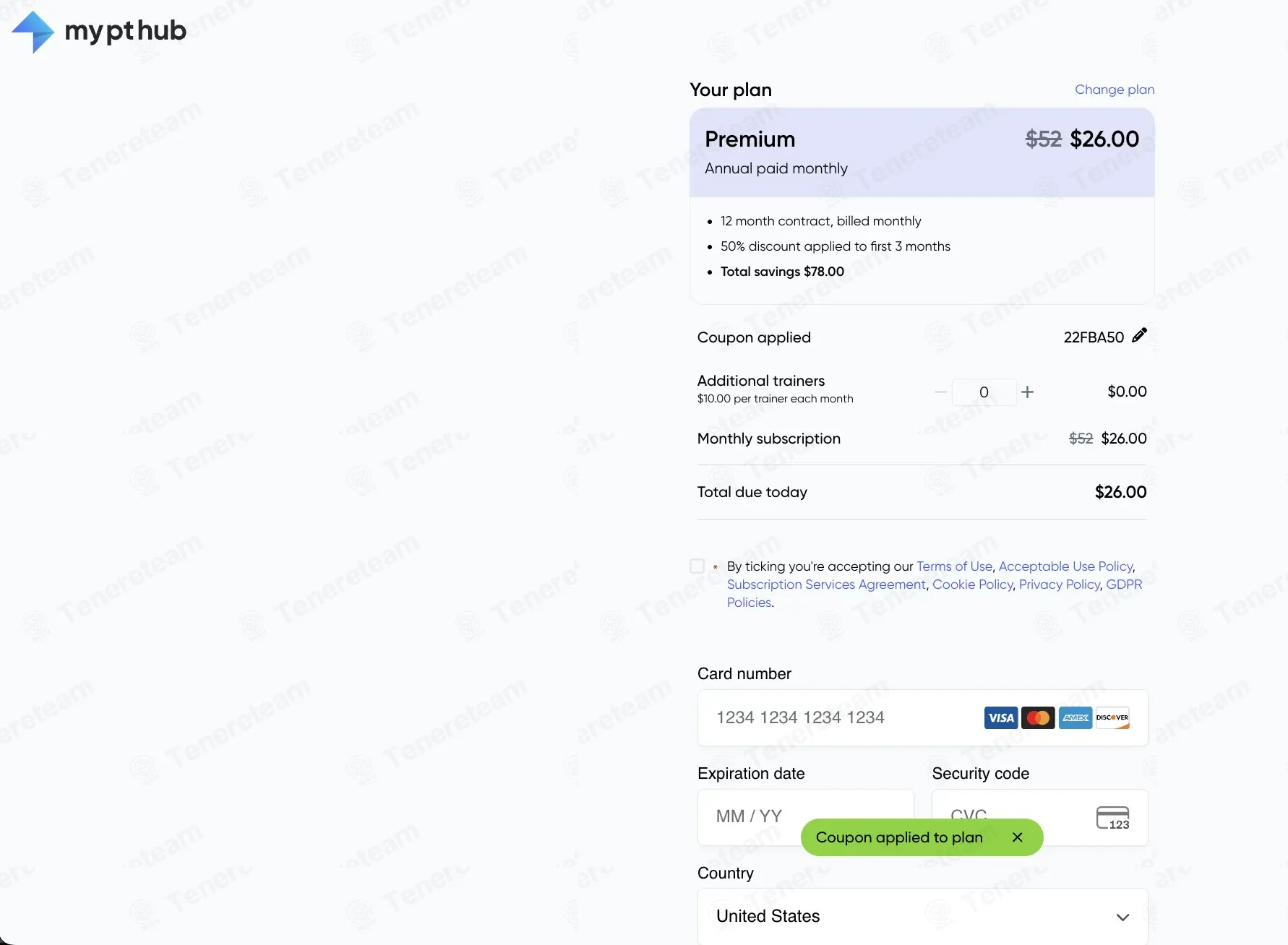Open the Subscription Services Agreement link
Screen dimensions: 1288x945
coord(826,584)
